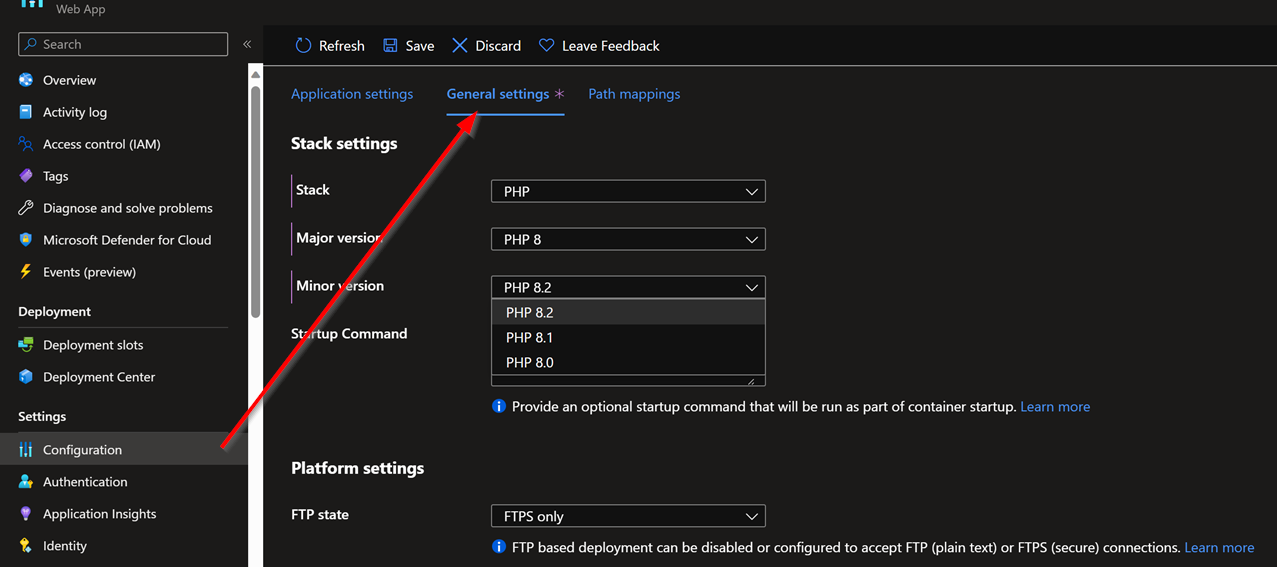The image size is (1277, 567).
Task: Switch to Path mappings tab
Action: [x=634, y=94]
